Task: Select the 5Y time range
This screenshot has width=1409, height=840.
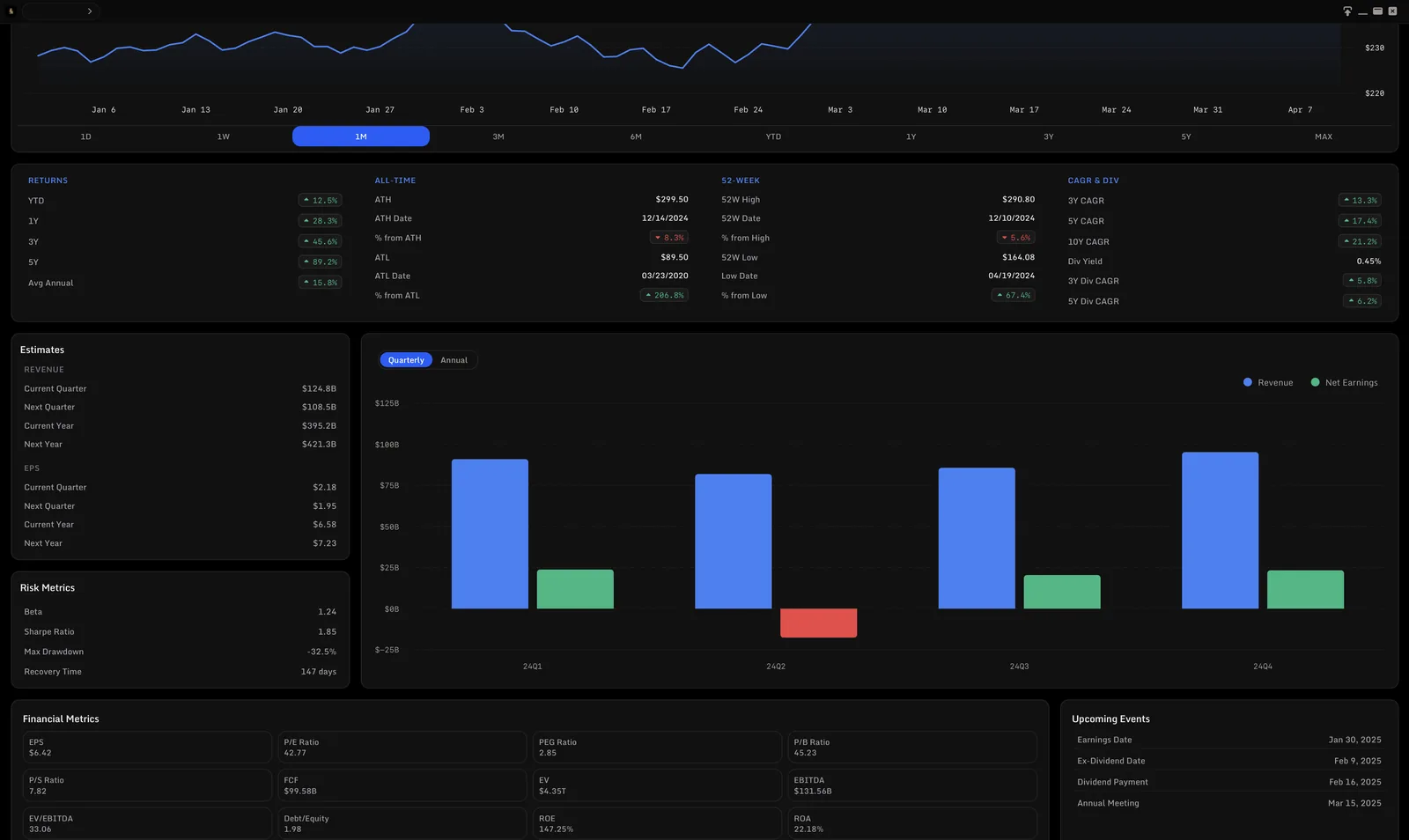Action: pyautogui.click(x=1186, y=136)
